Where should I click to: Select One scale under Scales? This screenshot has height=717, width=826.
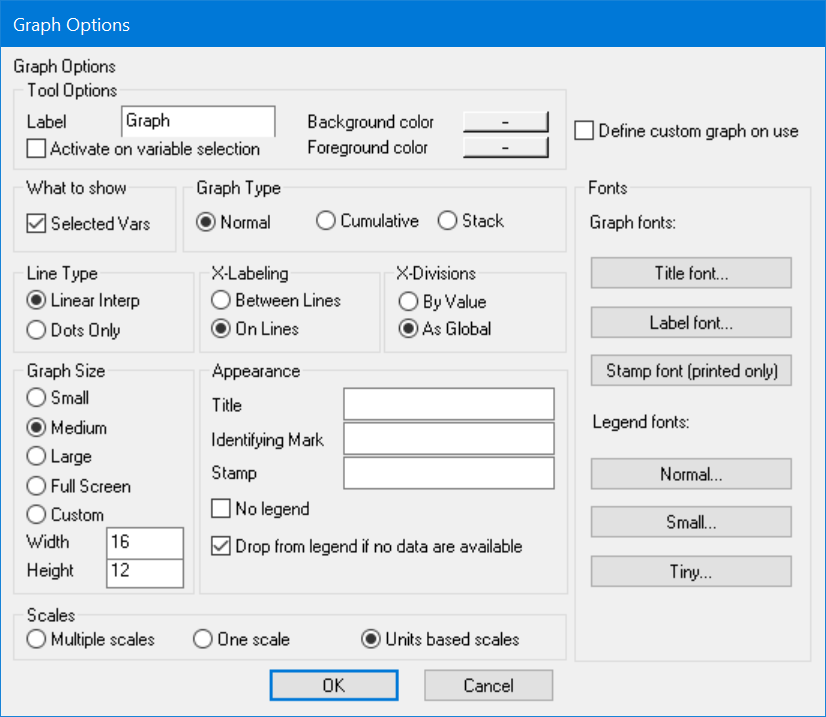203,639
